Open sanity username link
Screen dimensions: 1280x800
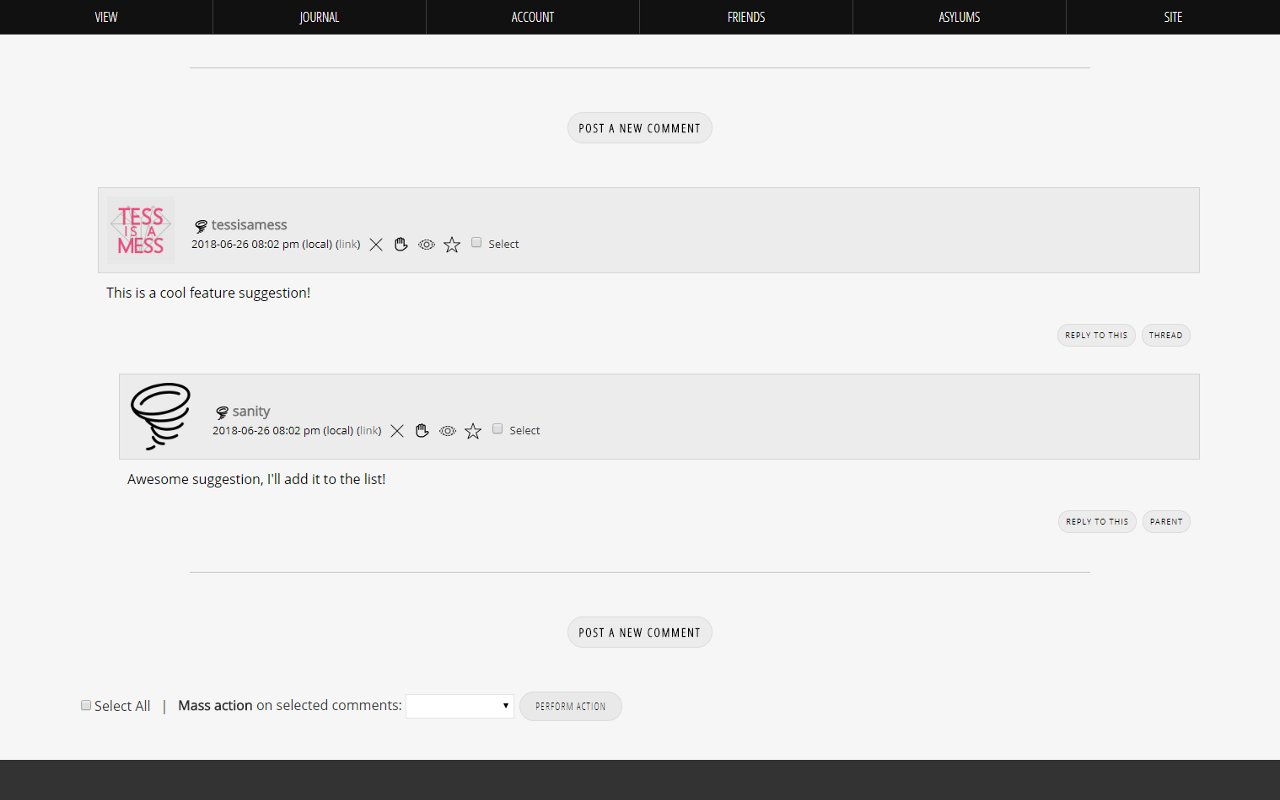[251, 411]
